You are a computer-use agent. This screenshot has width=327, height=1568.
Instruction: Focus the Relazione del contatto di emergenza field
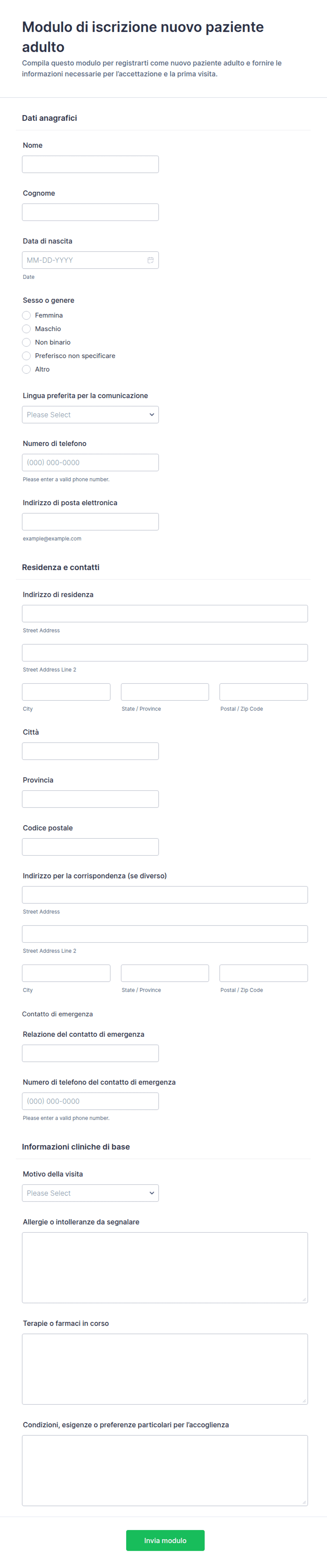[90, 1053]
